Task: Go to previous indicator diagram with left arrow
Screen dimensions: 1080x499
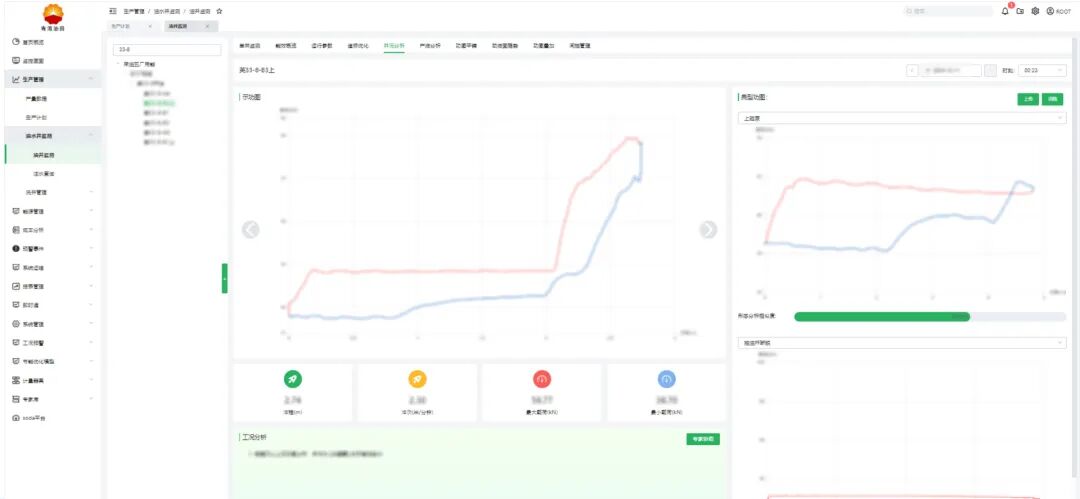Action: click(251, 230)
